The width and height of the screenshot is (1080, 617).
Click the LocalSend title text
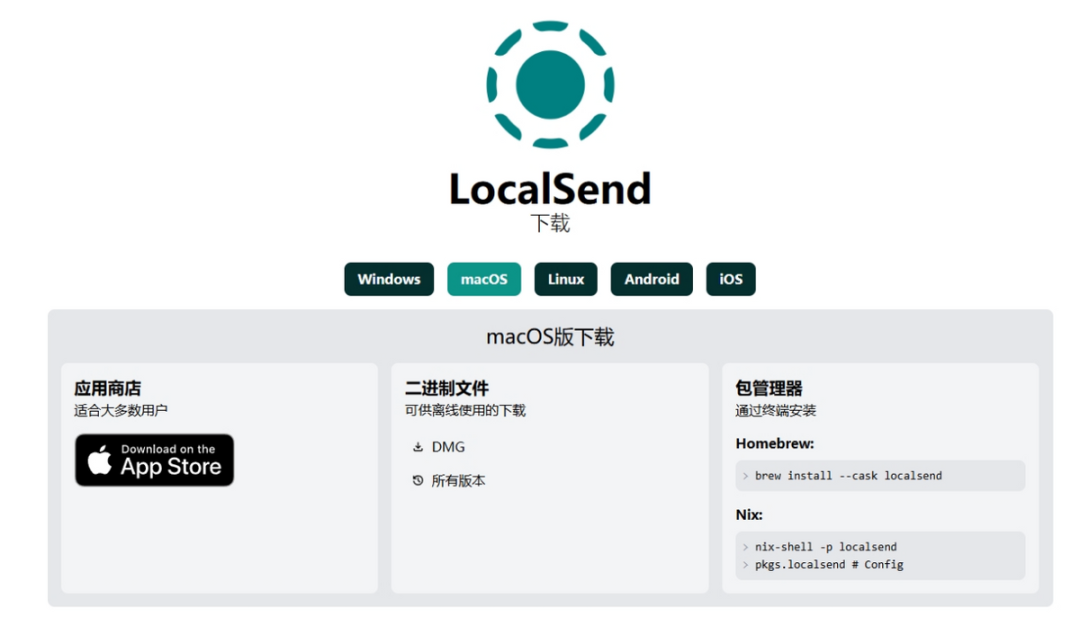[550, 189]
